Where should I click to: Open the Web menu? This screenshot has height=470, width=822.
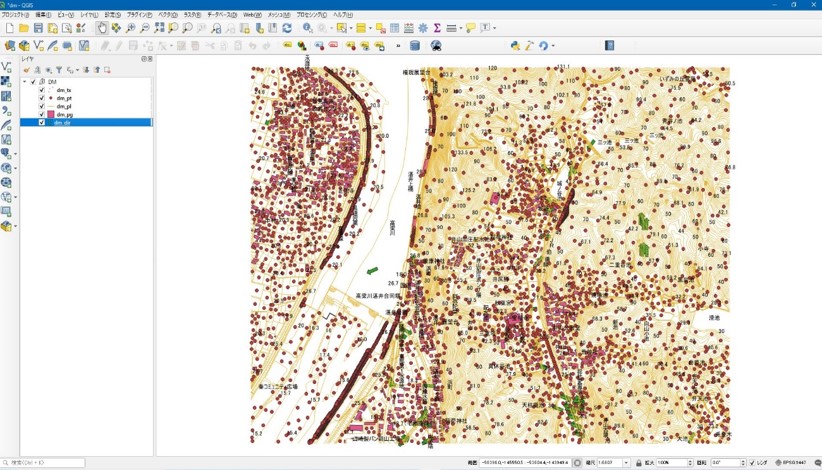click(x=250, y=15)
